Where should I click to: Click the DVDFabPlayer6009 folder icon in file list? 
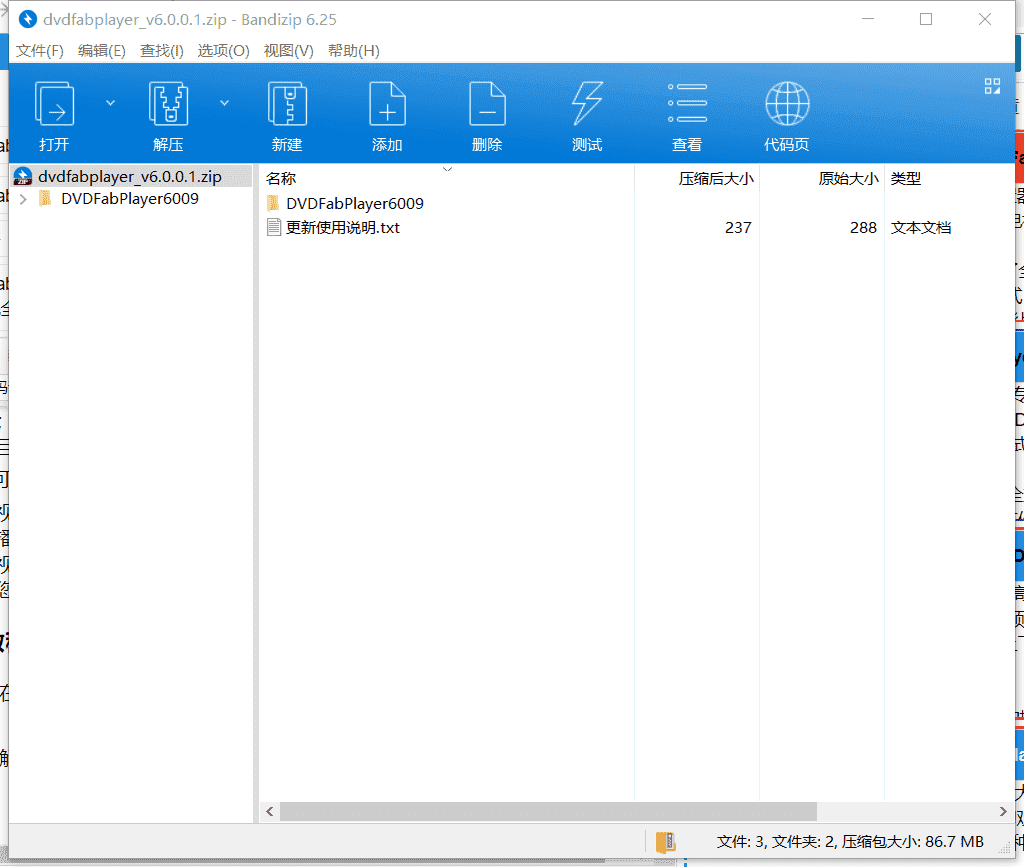[274, 203]
